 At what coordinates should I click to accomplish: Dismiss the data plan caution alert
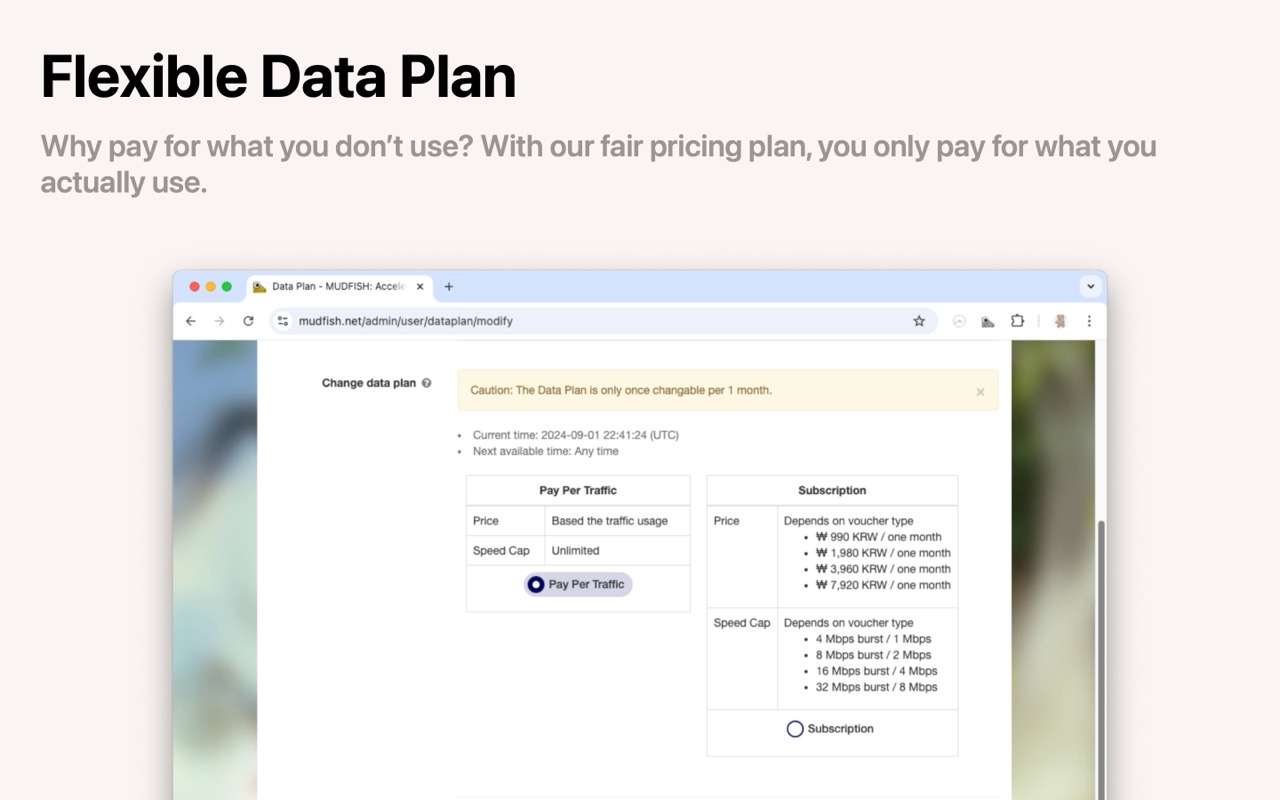[980, 392]
